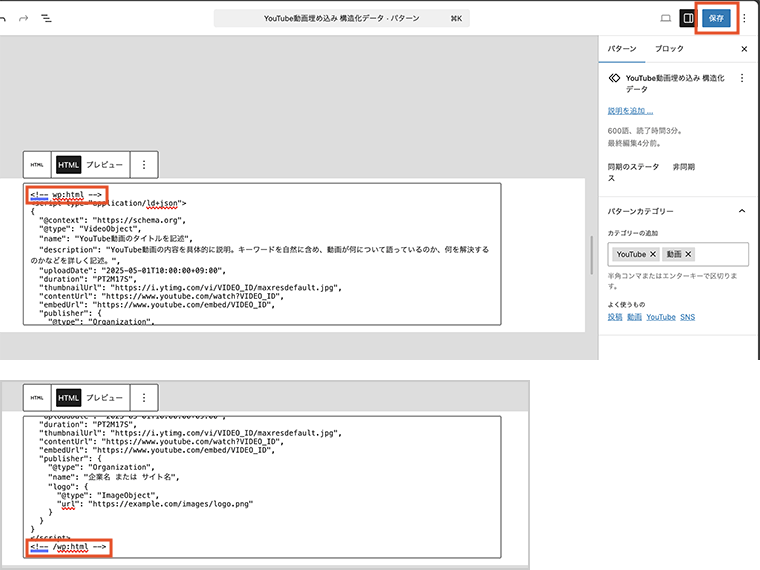Select suggested category 動画 link
Image resolution: width=760 pixels, height=570 pixels.
(x=634, y=317)
